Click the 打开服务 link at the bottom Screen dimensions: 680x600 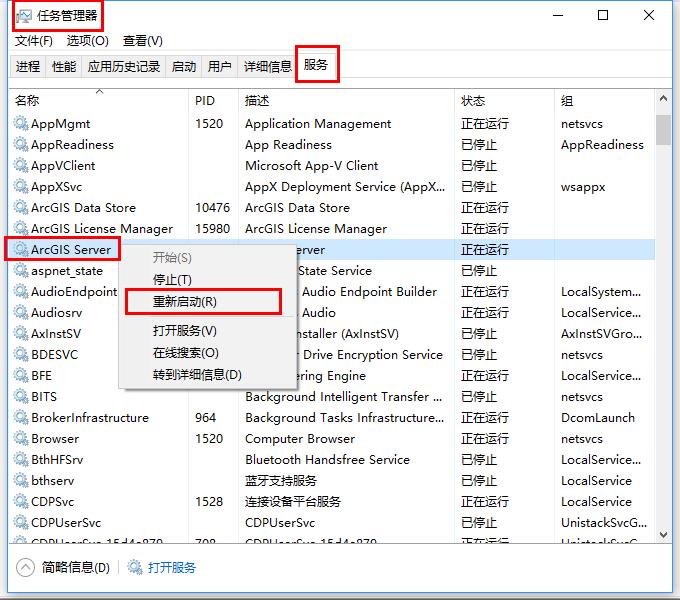coord(172,567)
